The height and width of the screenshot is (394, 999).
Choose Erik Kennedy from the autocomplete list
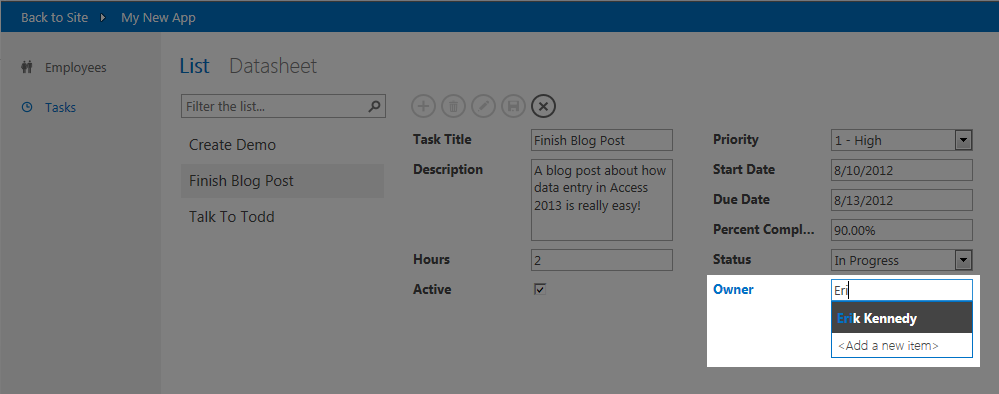tap(902, 317)
